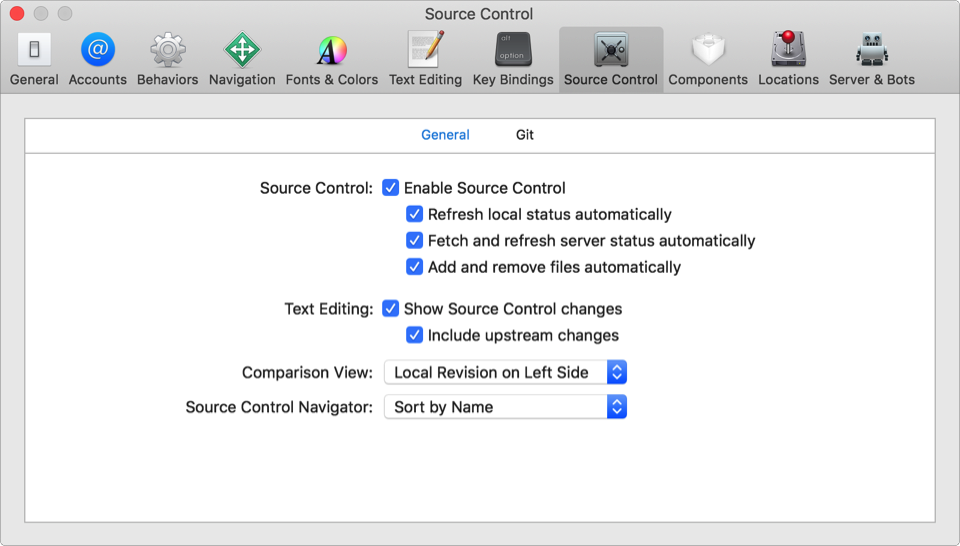This screenshot has width=960, height=546.
Task: Select the General sub-tab
Action: click(445, 135)
